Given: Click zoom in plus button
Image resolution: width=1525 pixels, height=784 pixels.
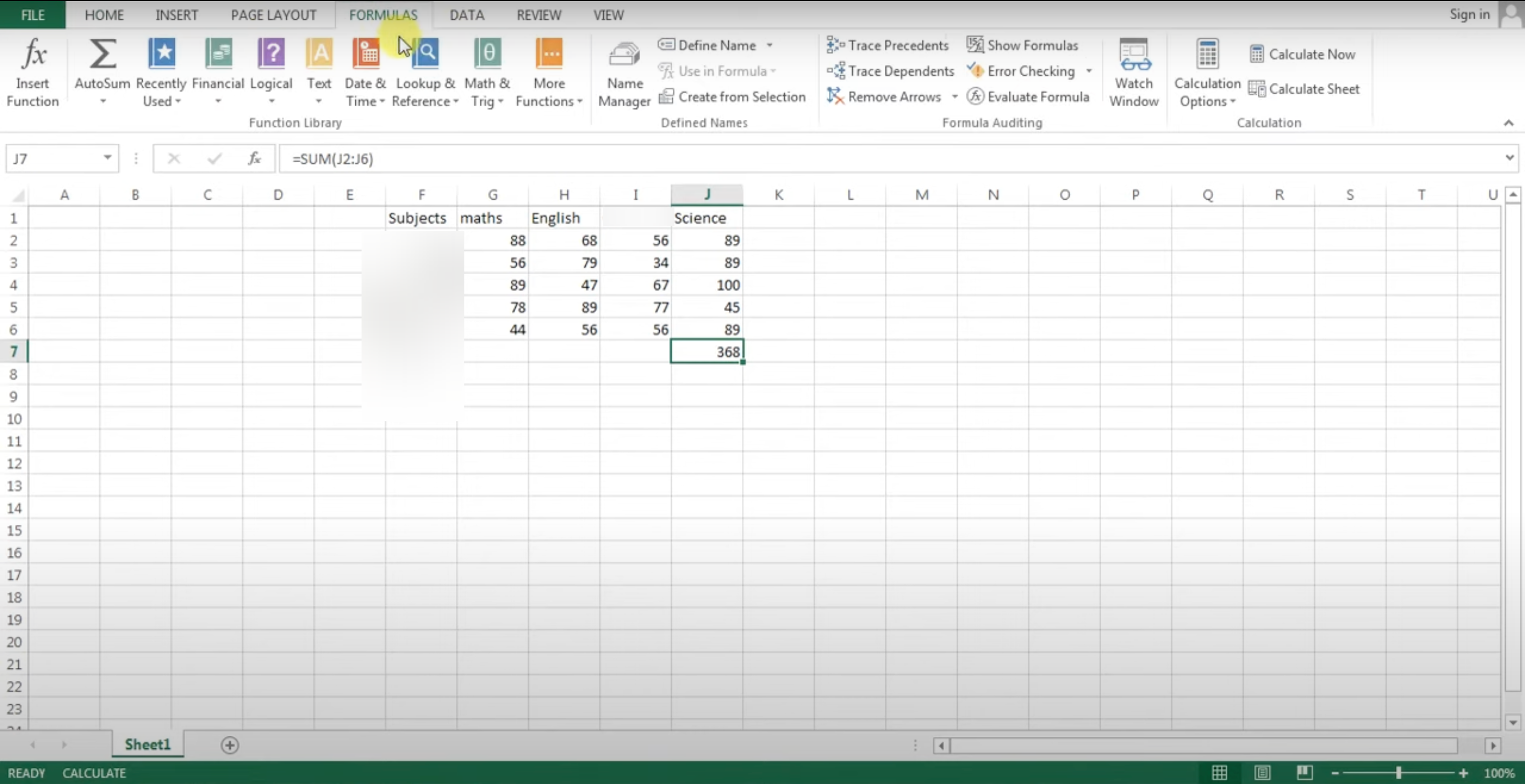Looking at the screenshot, I should [x=1463, y=773].
